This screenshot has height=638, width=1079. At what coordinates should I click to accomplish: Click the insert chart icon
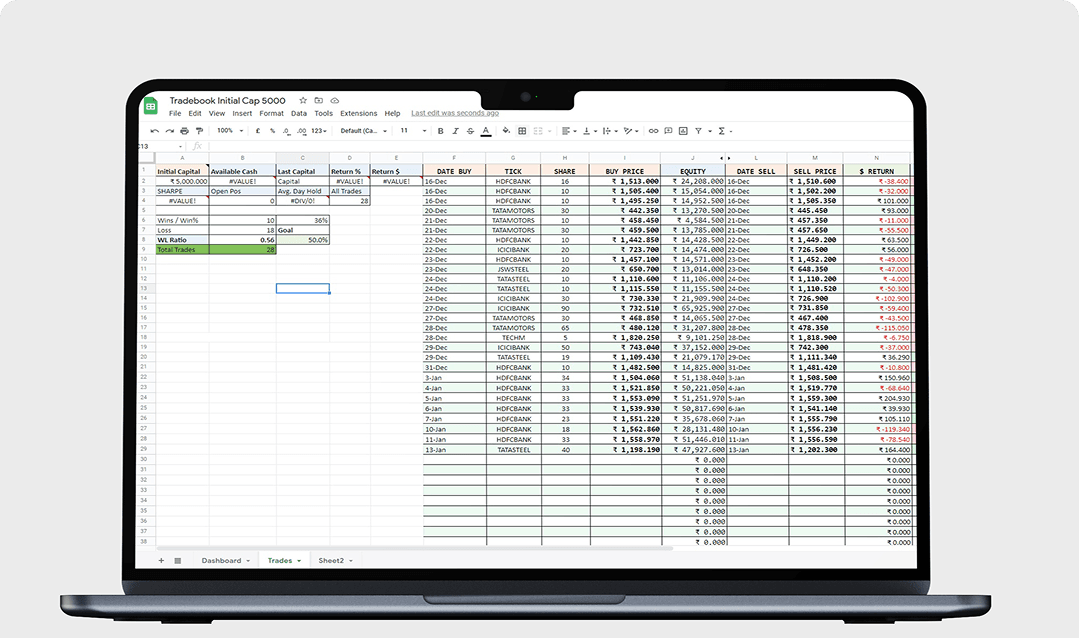[683, 131]
